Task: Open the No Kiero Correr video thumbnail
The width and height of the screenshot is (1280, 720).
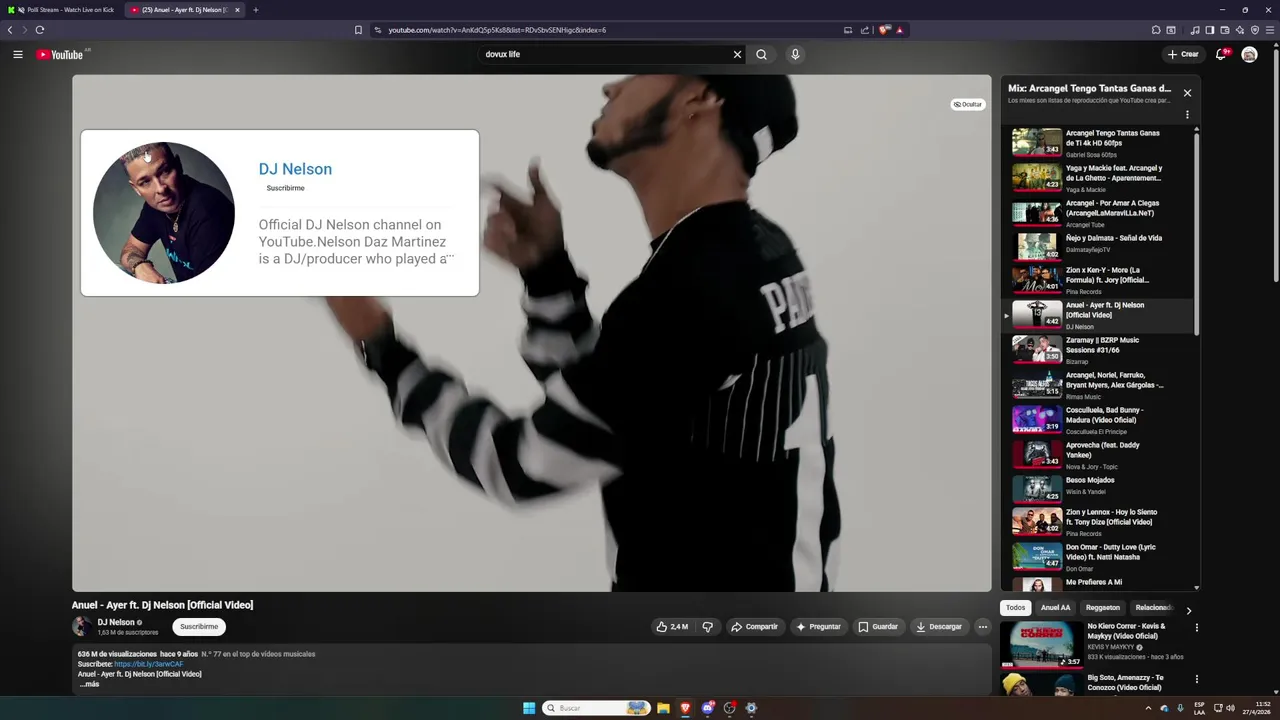Action: [x=1042, y=645]
